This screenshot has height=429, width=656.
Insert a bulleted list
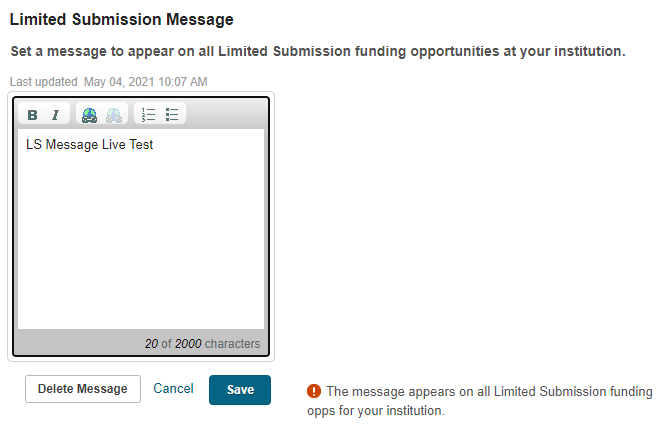coord(172,115)
